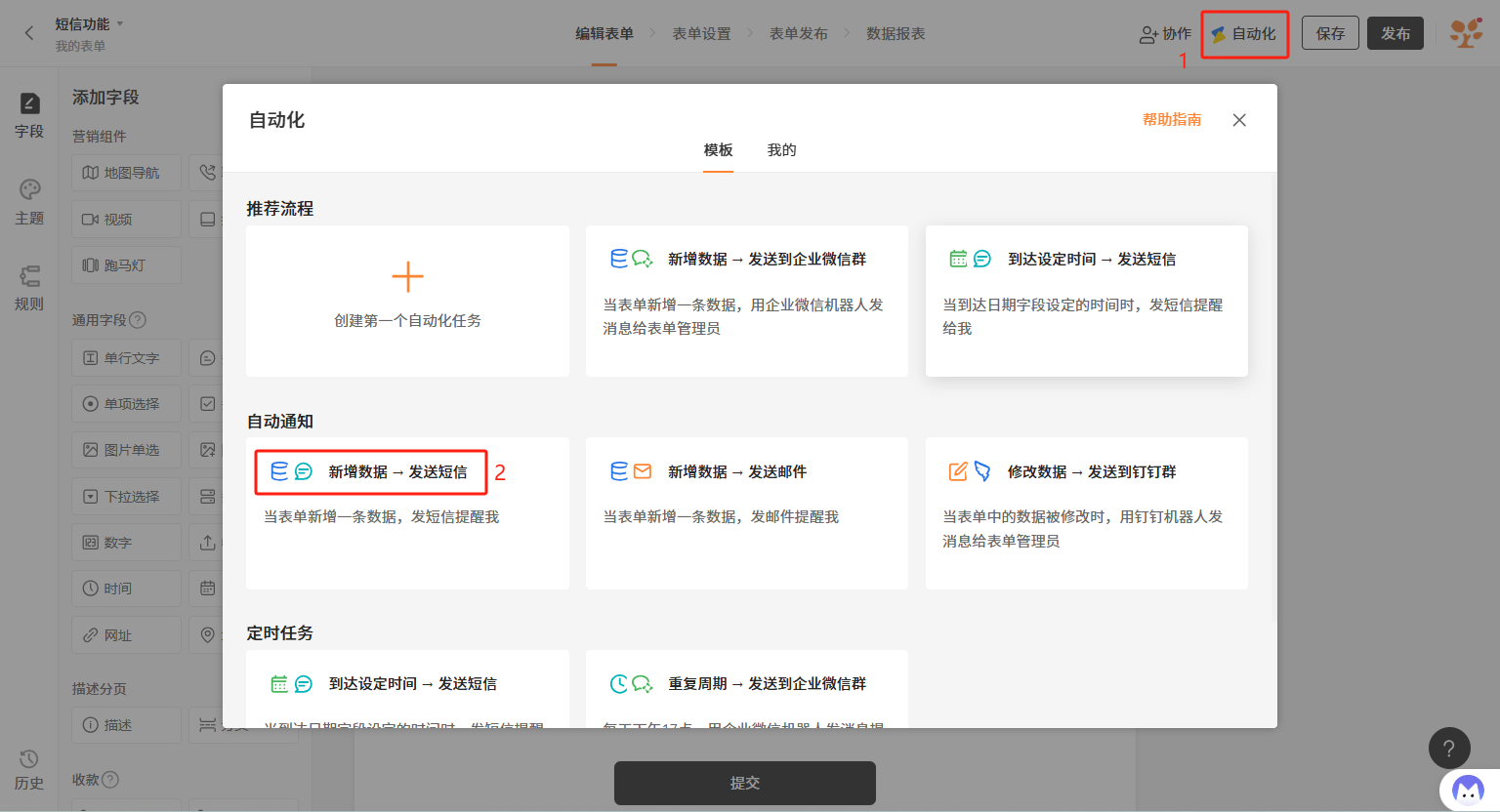Add 时间 time field
The width and height of the screenshot is (1500, 812).
click(x=127, y=589)
